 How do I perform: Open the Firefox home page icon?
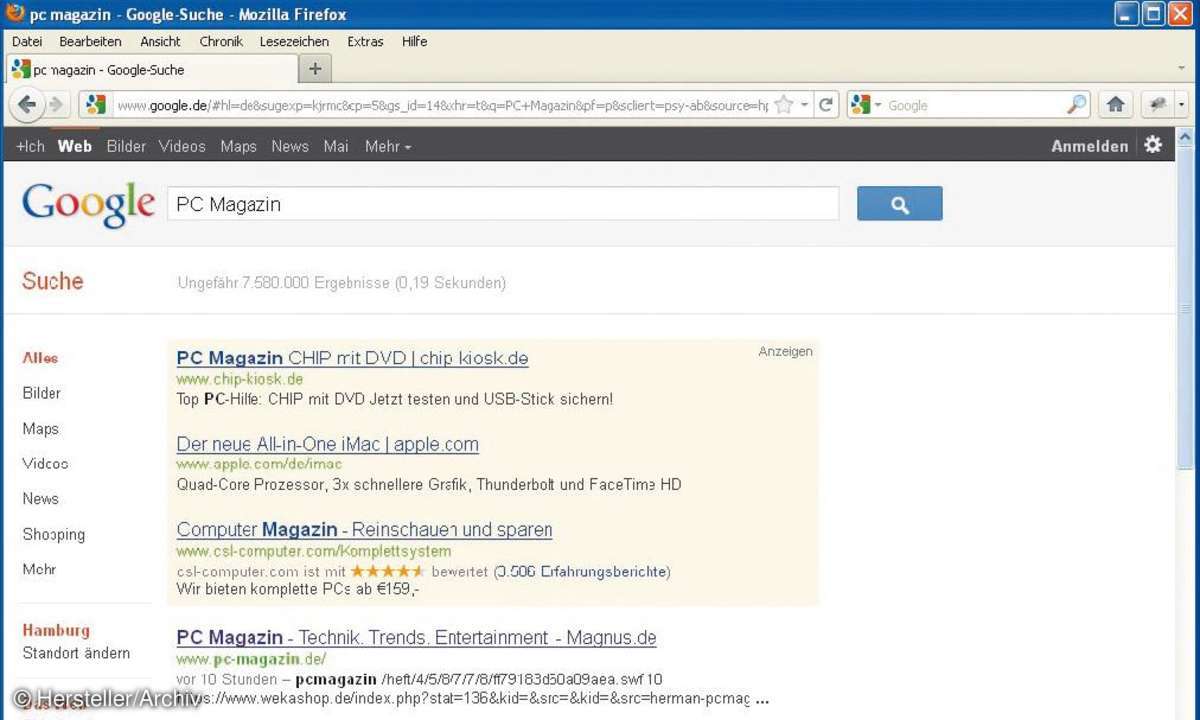pyautogui.click(x=1116, y=104)
